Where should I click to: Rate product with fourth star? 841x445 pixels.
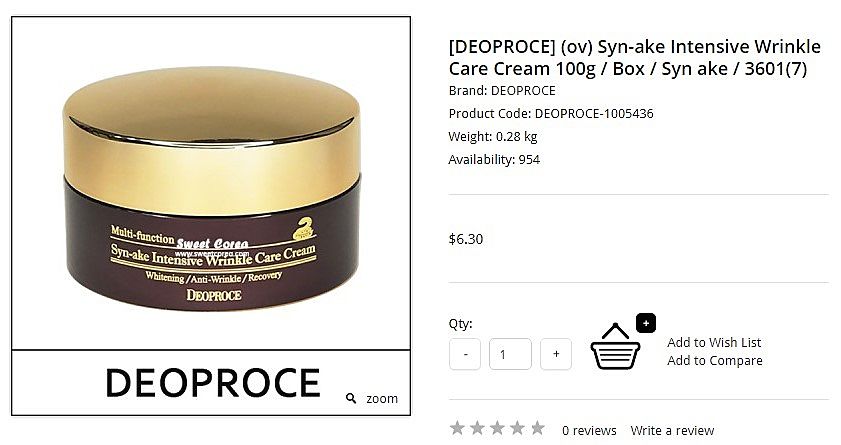pyautogui.click(x=517, y=428)
